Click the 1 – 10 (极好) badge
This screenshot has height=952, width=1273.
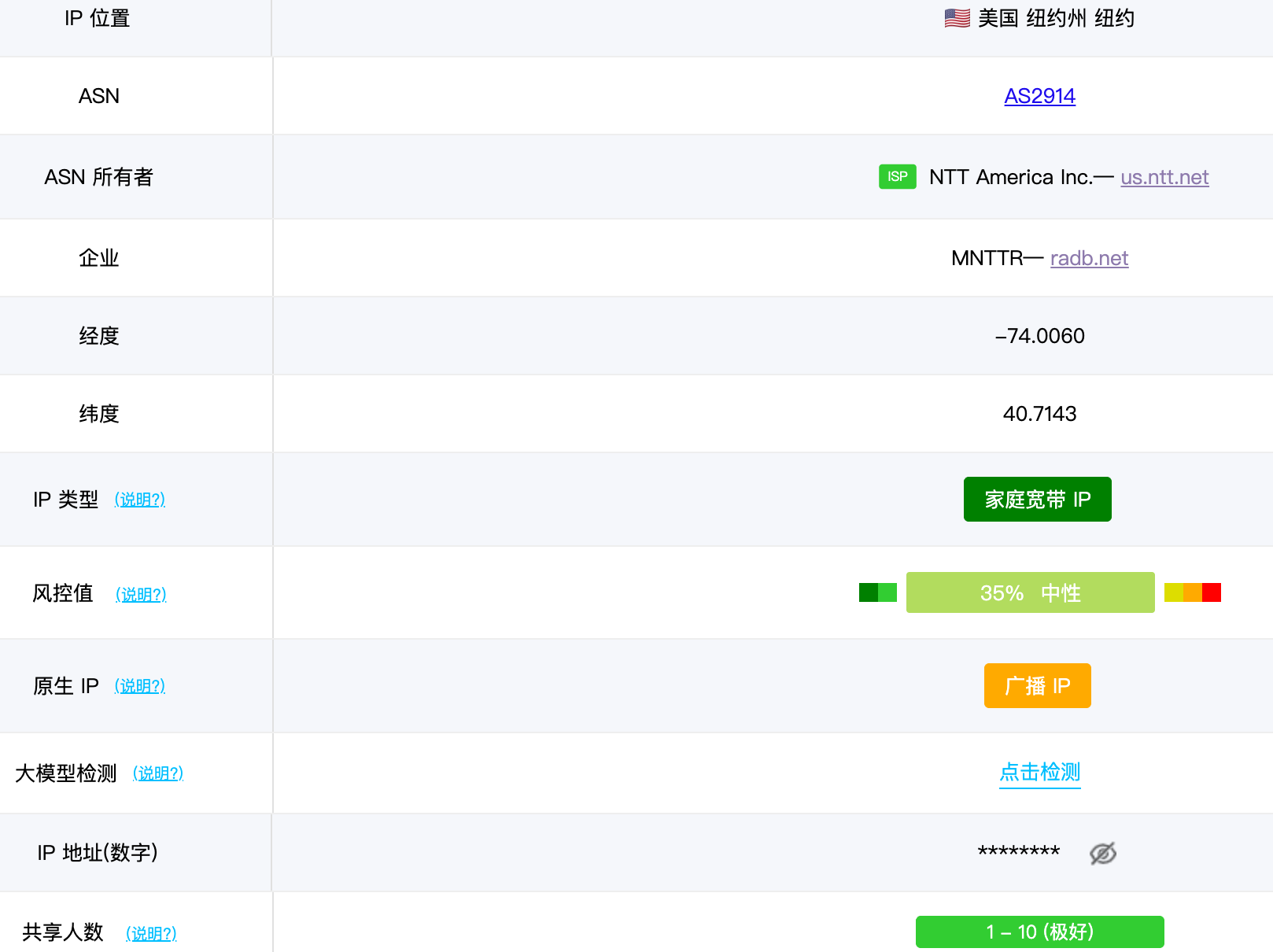1039,932
